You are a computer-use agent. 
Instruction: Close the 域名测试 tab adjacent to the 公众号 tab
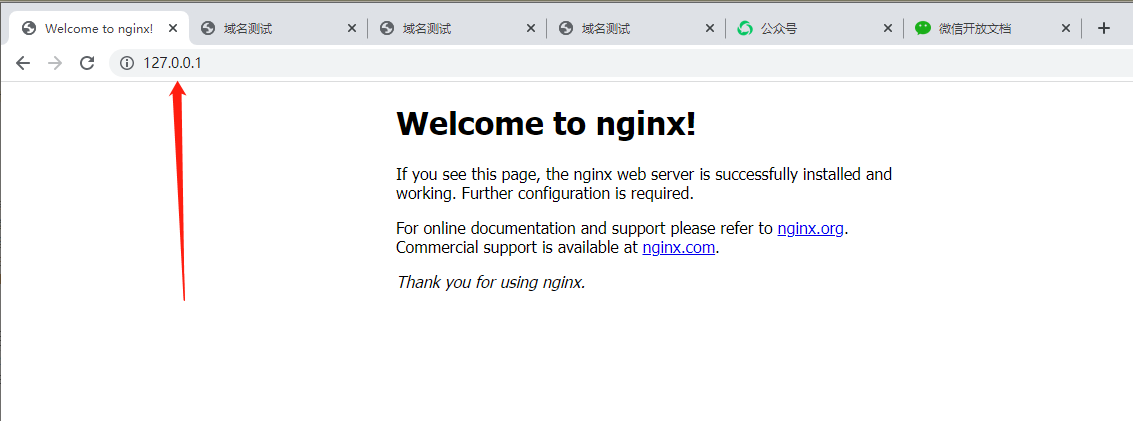pyautogui.click(x=710, y=28)
